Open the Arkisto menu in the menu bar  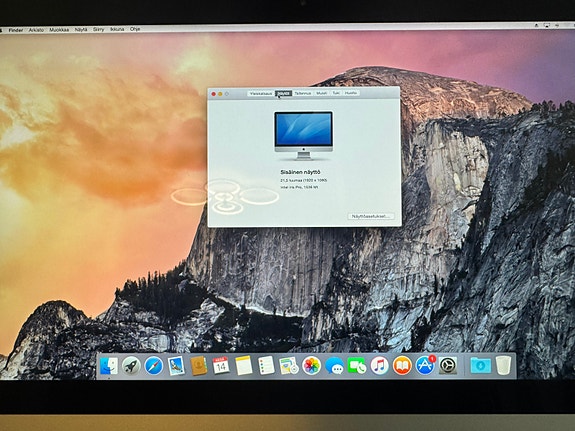(x=36, y=30)
